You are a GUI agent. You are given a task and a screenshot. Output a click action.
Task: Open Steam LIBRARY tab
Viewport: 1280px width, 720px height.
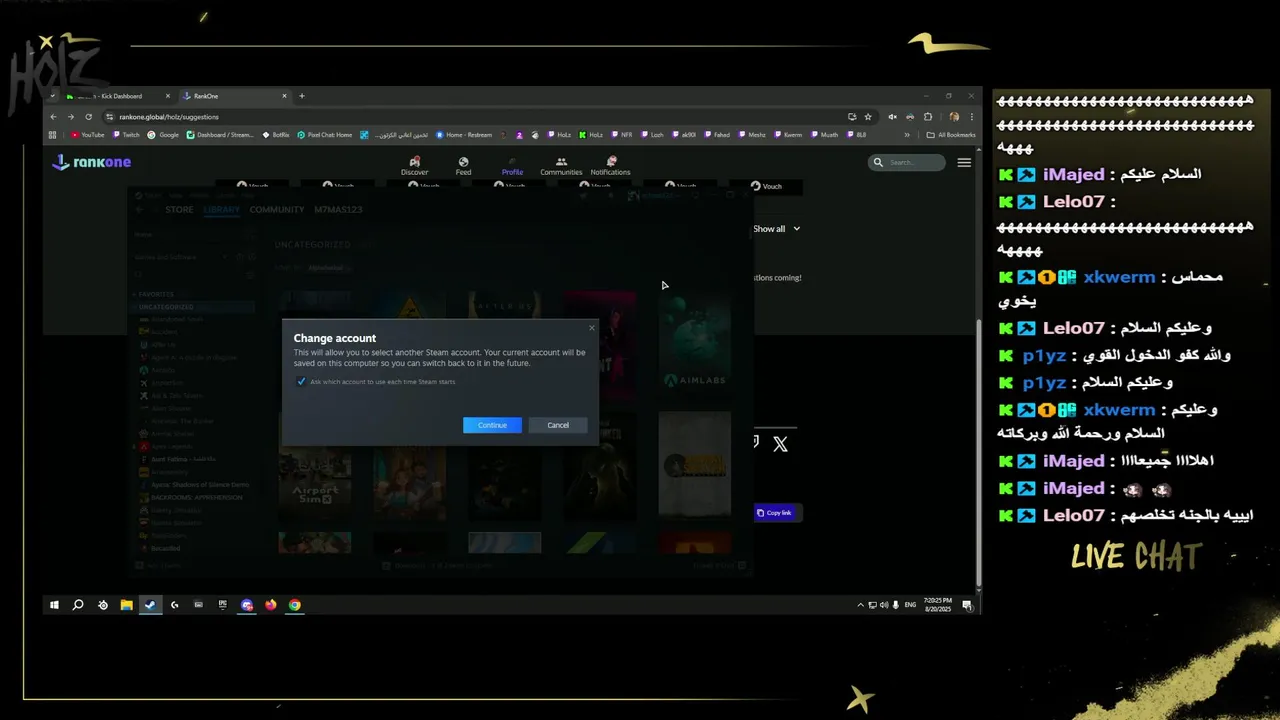221,210
